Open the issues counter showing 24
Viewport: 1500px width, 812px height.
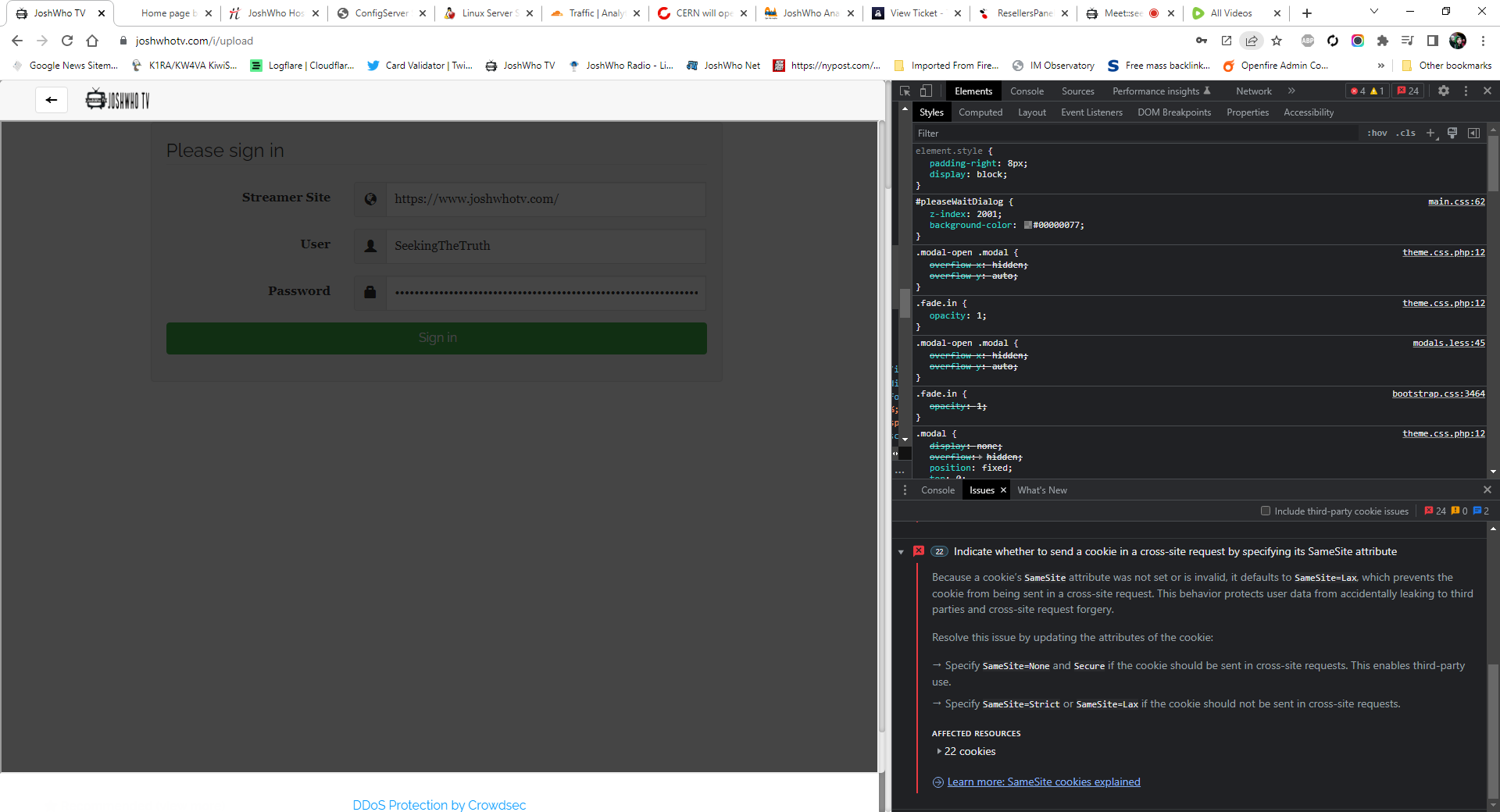click(1408, 91)
